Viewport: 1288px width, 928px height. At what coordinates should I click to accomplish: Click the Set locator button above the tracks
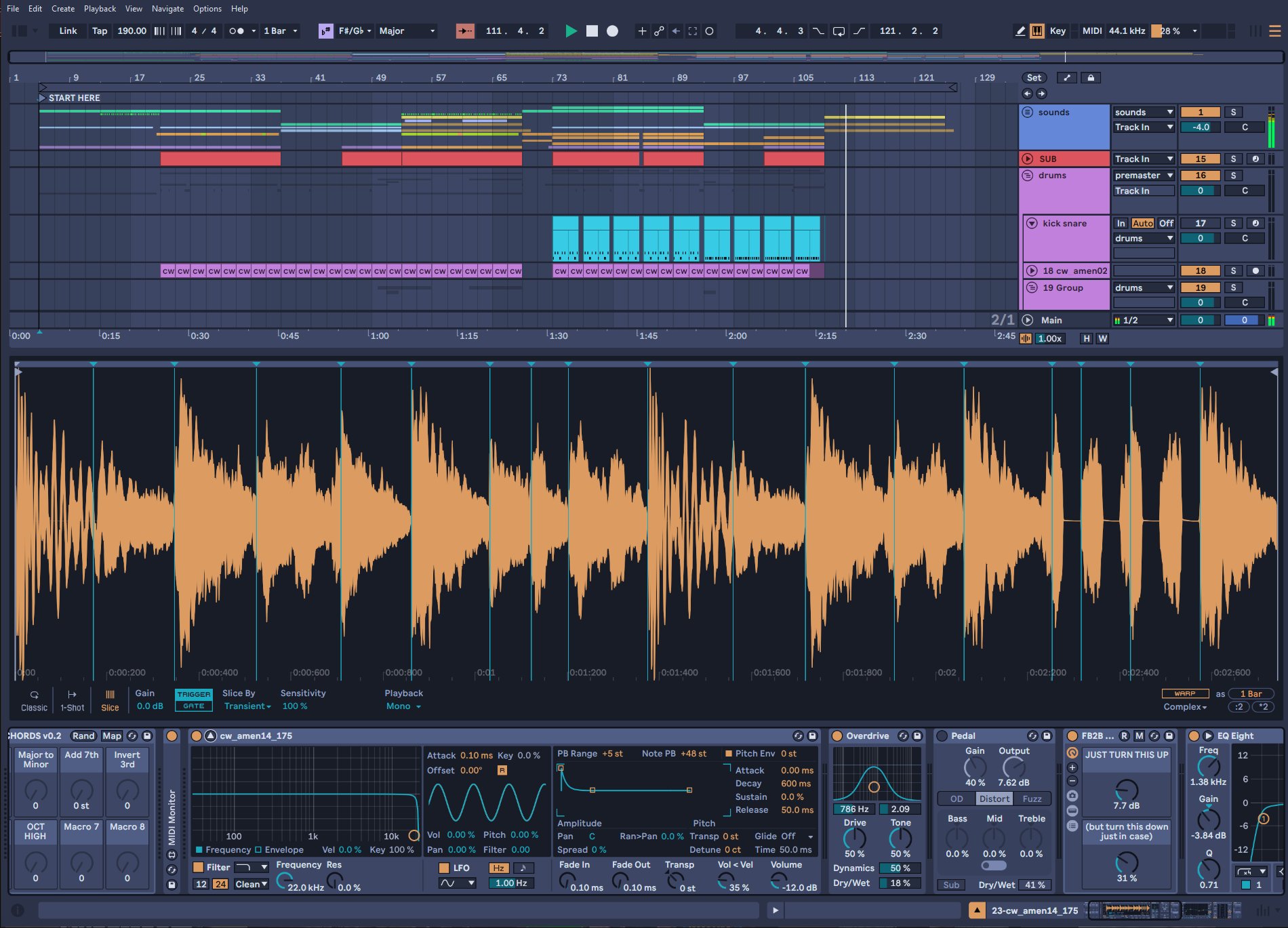[x=1033, y=77]
